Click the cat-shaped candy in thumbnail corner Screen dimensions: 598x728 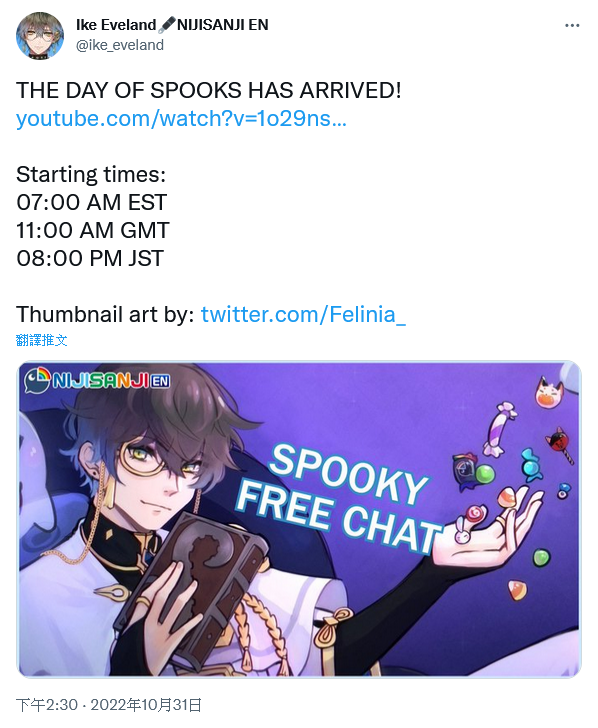pyautogui.click(x=549, y=393)
